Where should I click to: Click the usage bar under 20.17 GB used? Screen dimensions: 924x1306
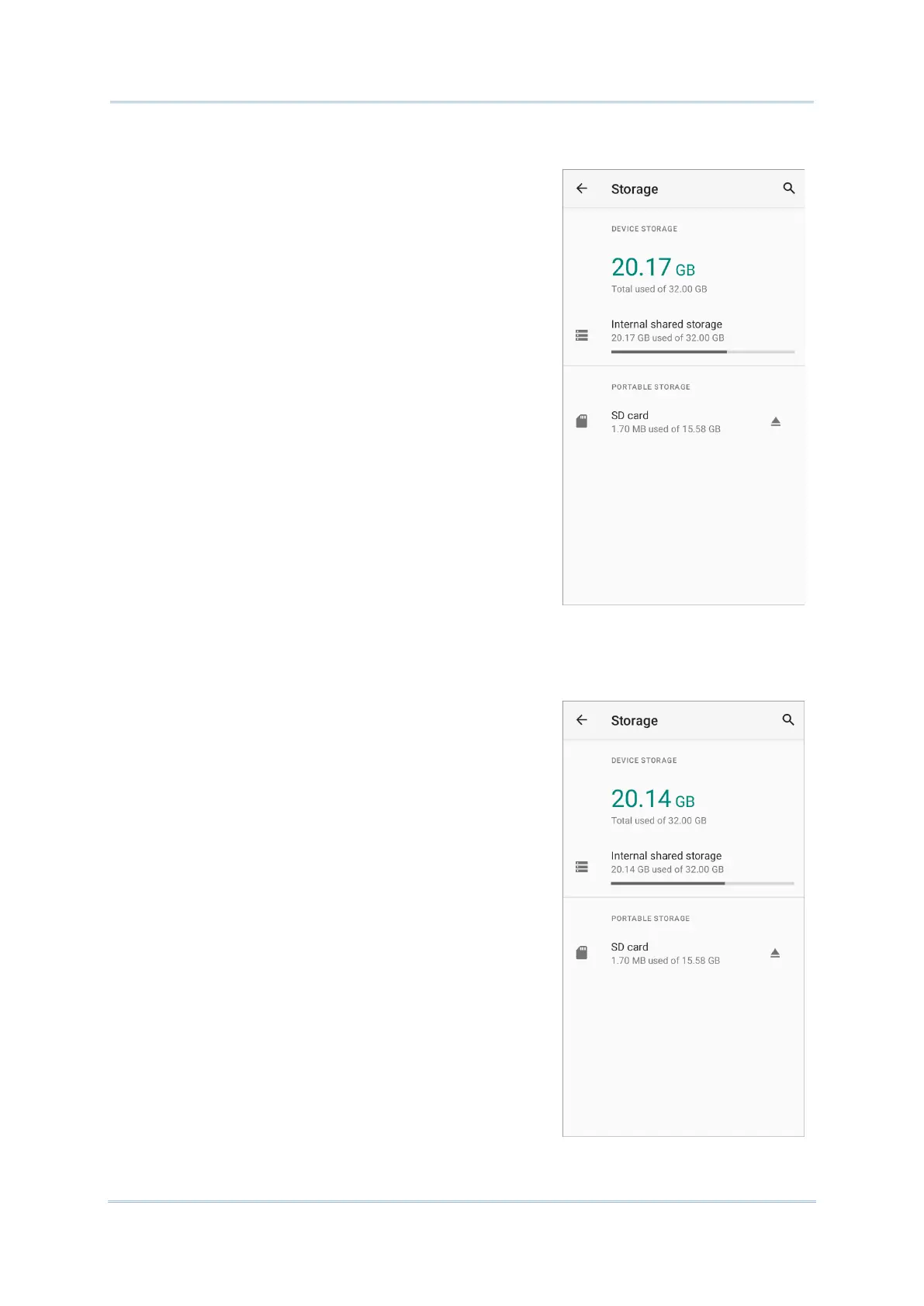[x=703, y=352]
